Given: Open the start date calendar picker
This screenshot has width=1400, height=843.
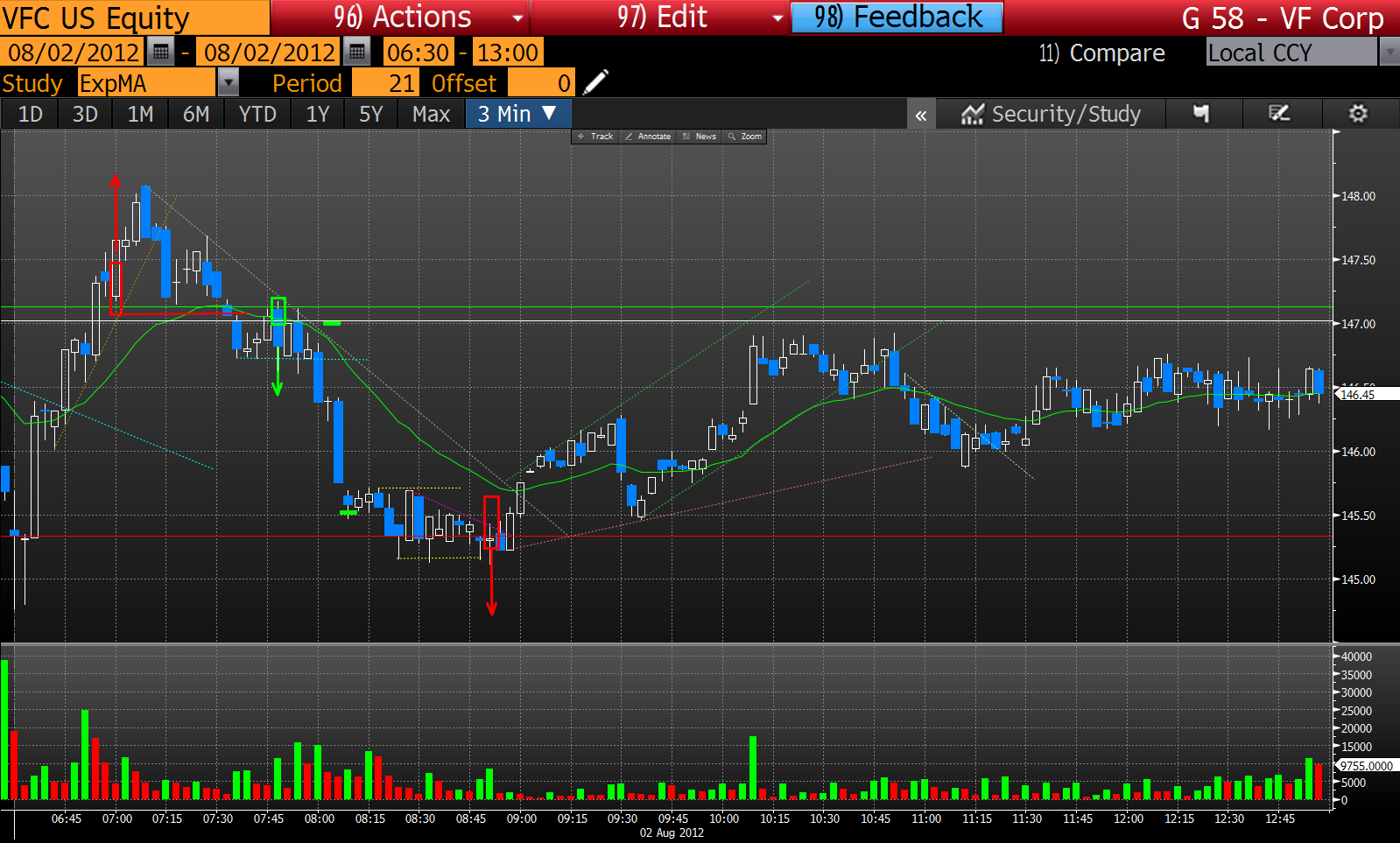Looking at the screenshot, I should click(x=160, y=53).
